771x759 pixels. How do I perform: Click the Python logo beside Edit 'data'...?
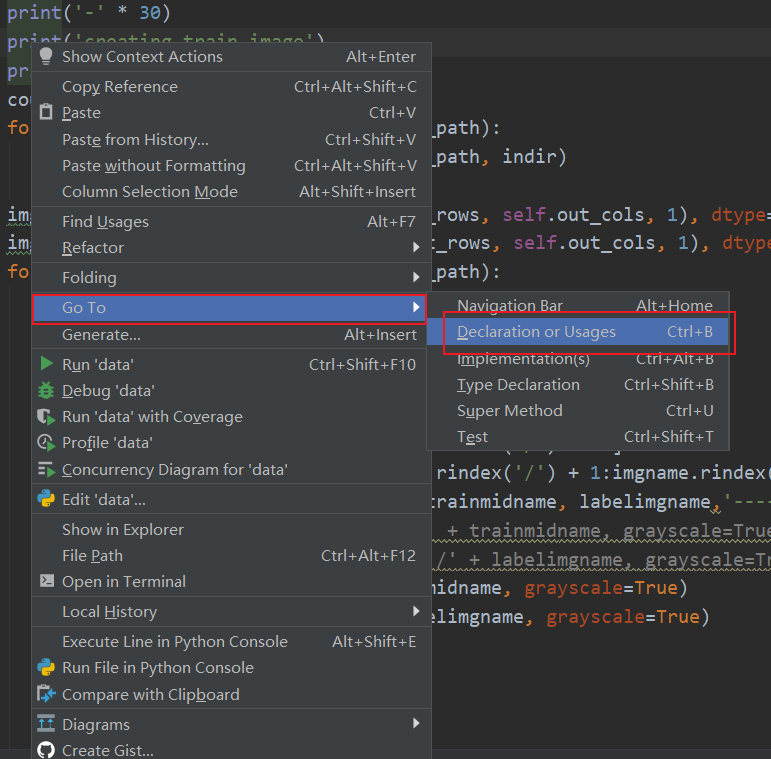point(46,499)
